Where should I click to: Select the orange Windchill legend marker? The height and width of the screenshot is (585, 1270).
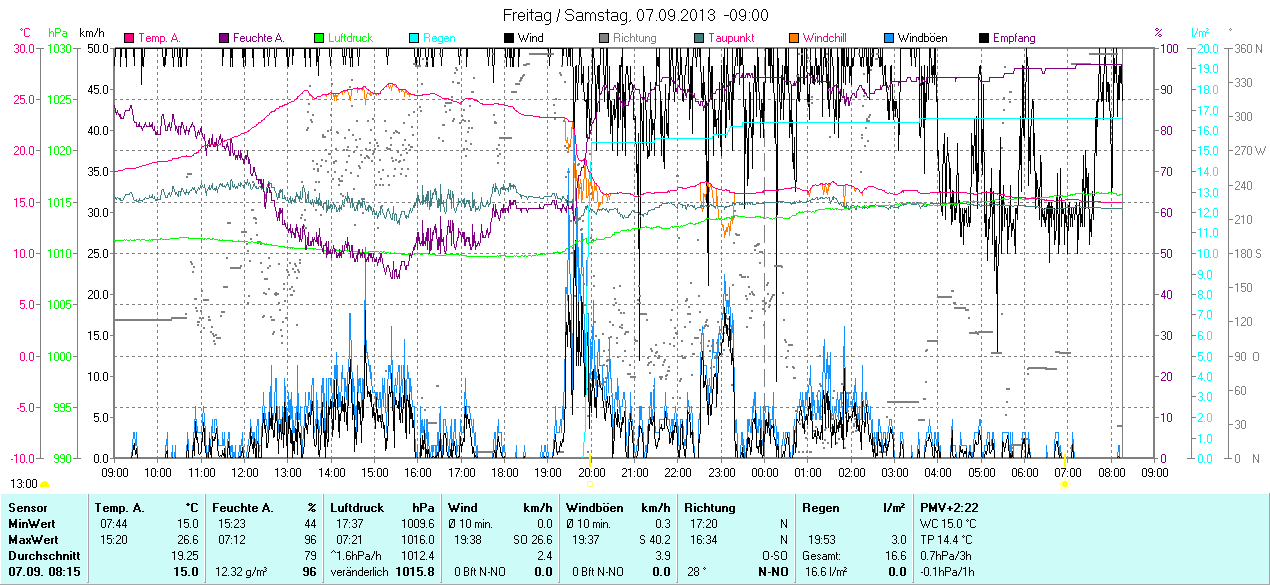click(x=795, y=38)
